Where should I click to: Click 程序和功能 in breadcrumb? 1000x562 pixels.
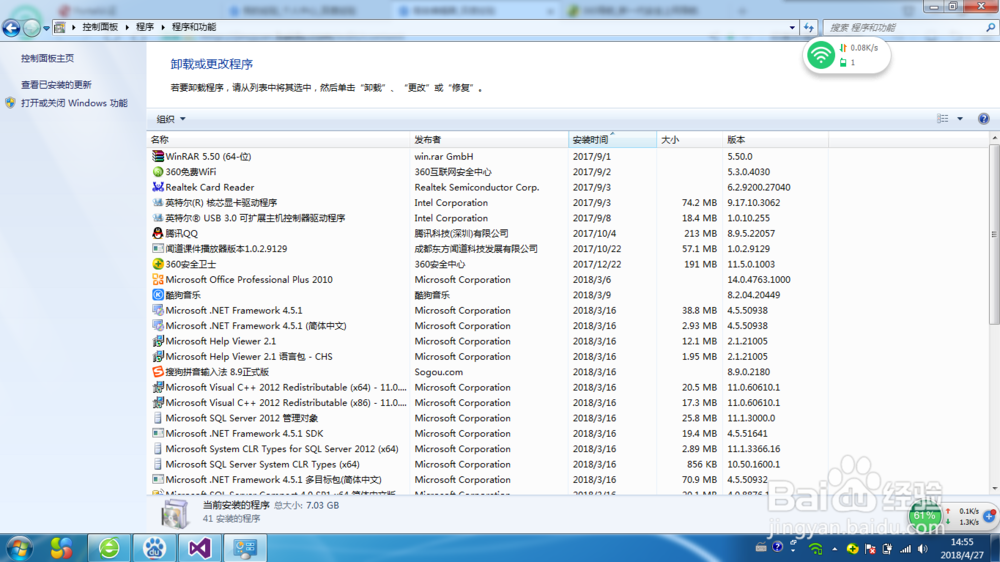click(194, 27)
